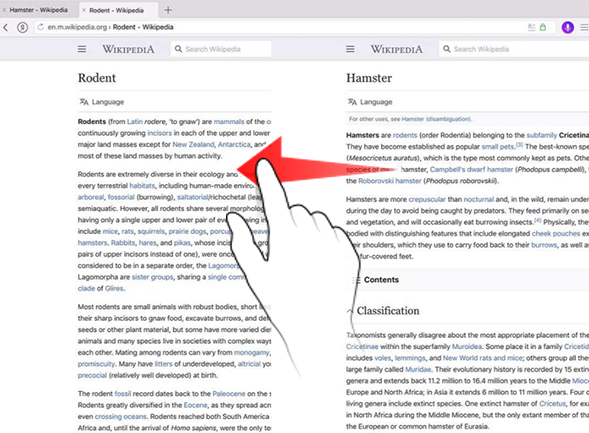
Task: Open the fossorial link
Action: tap(121, 197)
